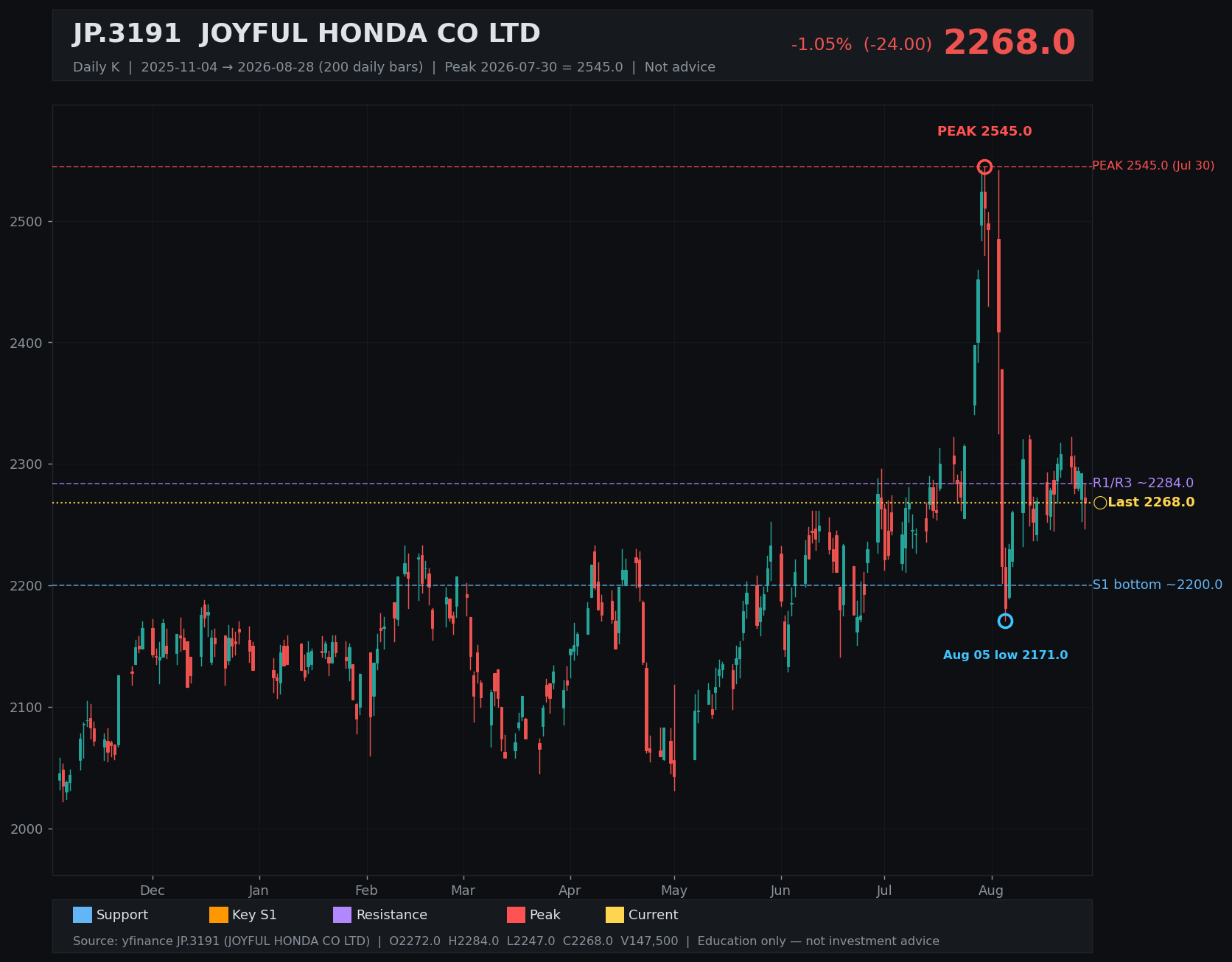
Task: Click the PEAK 2545.0 (Jul 30) line label
Action: tap(1153, 166)
